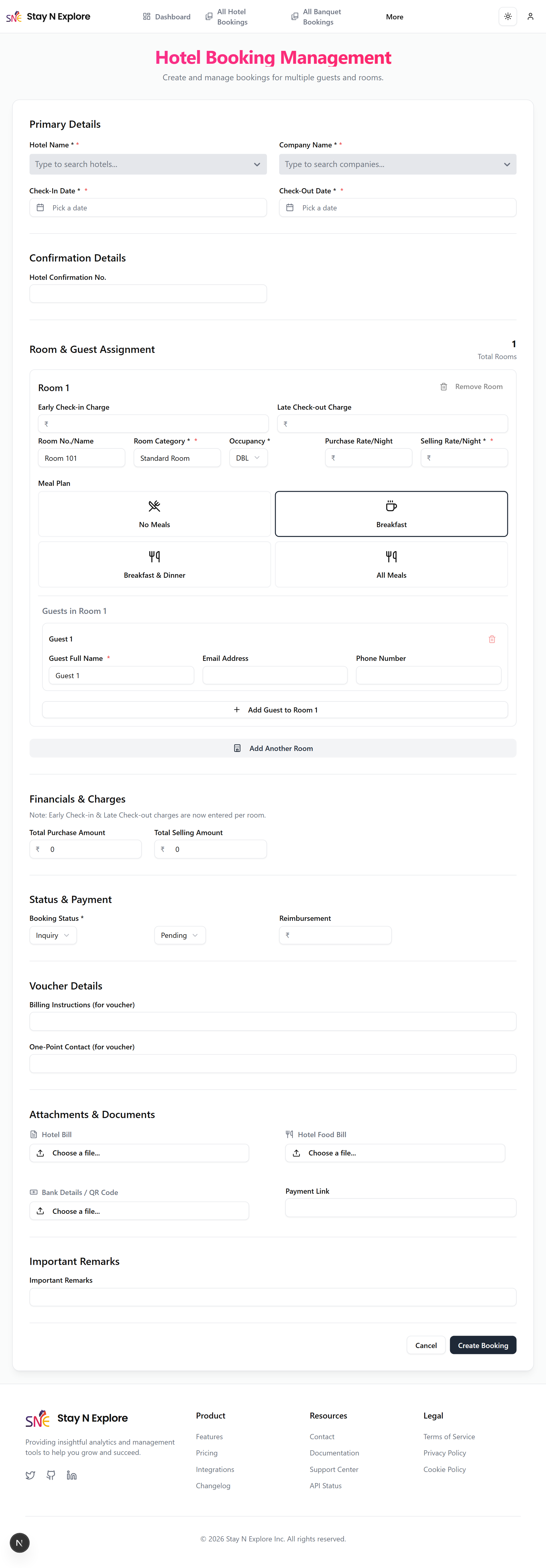Open the Terms of Service footer link
Image resolution: width=546 pixels, height=1568 pixels.
(x=449, y=1437)
